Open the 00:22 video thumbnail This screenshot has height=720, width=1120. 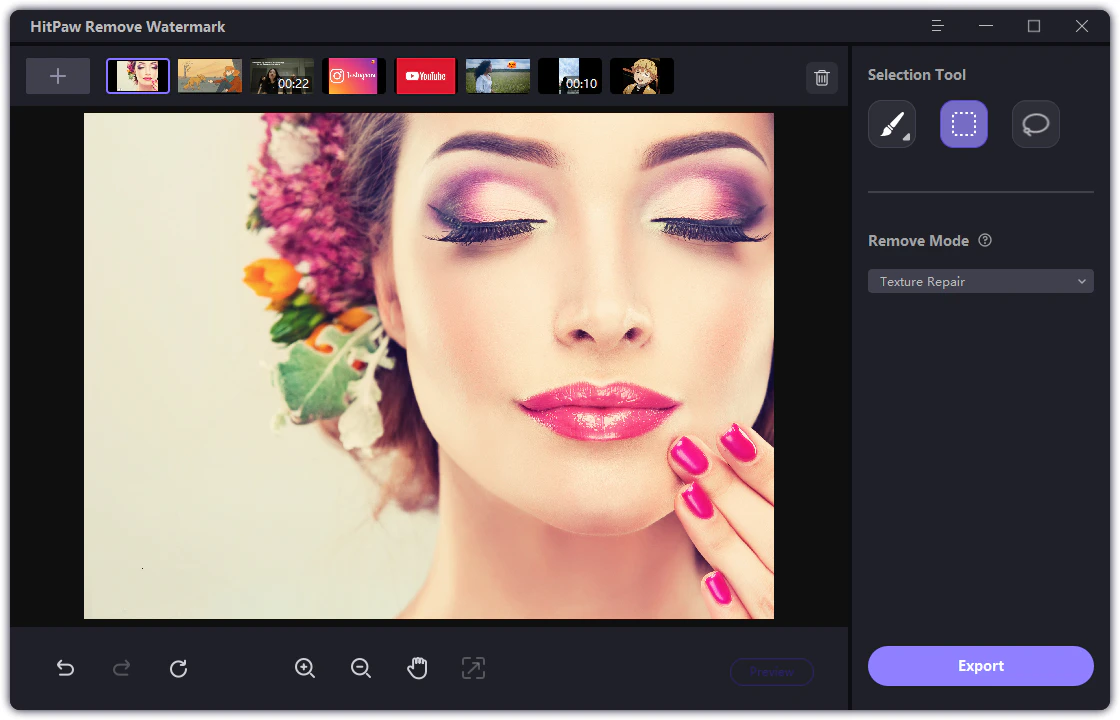[x=281, y=75]
